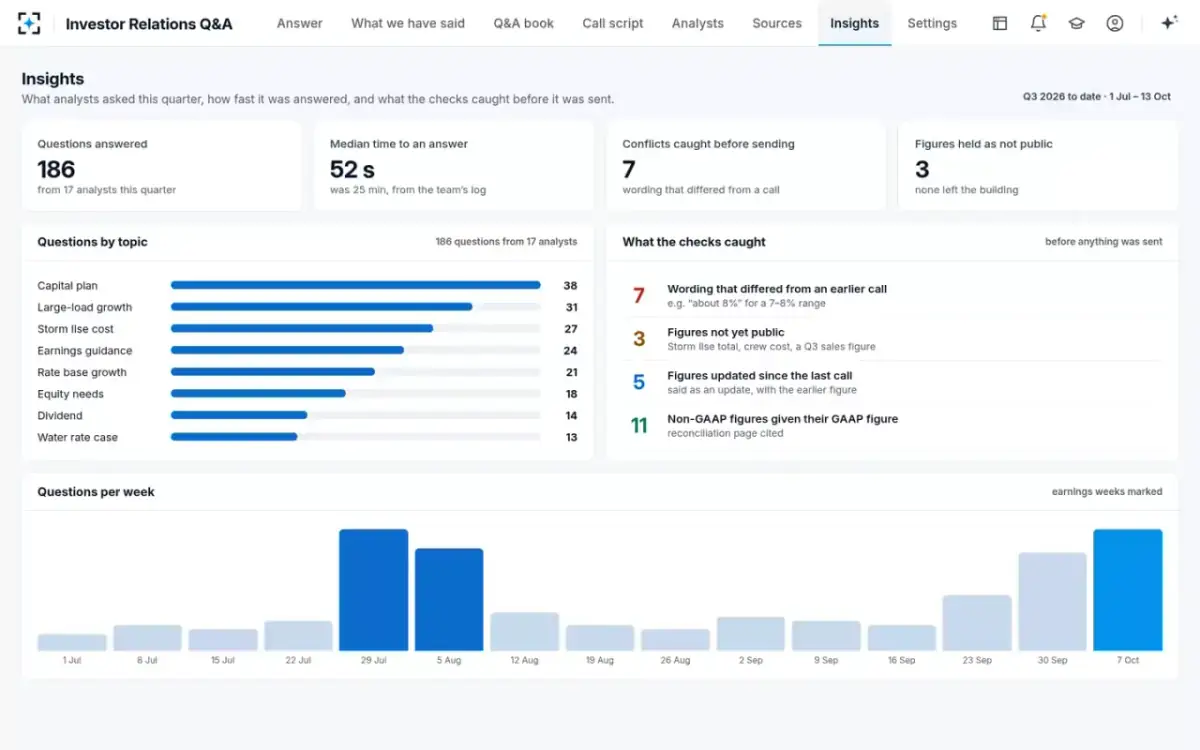Click the before anything was sent note
The height and width of the screenshot is (750, 1200).
click(x=1104, y=242)
